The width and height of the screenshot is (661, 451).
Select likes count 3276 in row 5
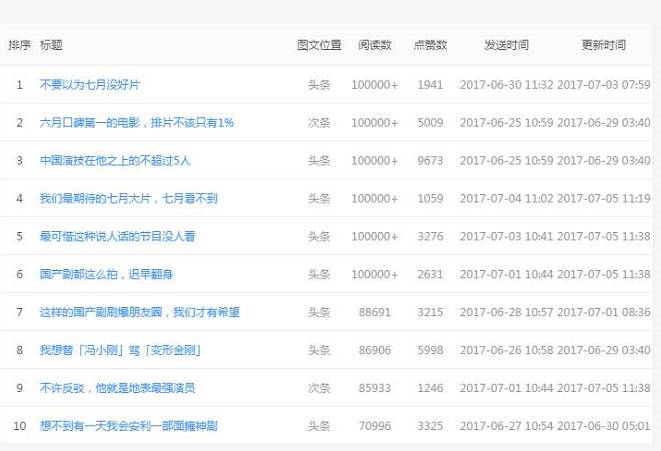(x=430, y=236)
